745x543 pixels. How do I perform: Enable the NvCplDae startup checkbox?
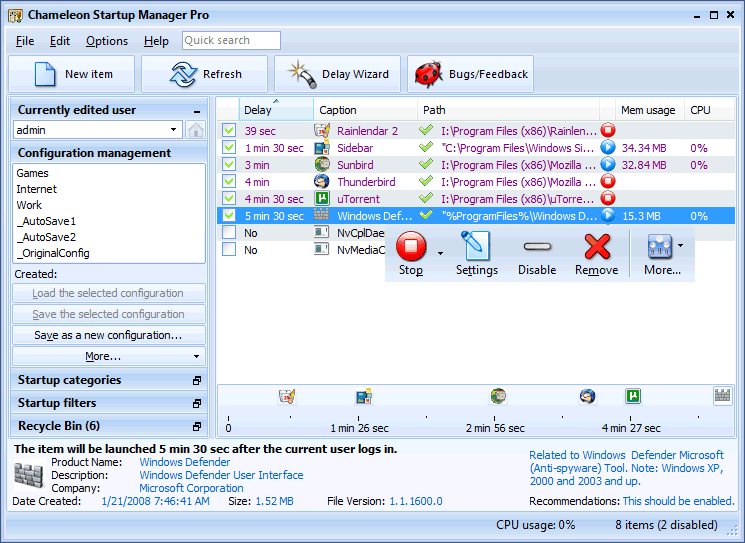[x=229, y=232]
